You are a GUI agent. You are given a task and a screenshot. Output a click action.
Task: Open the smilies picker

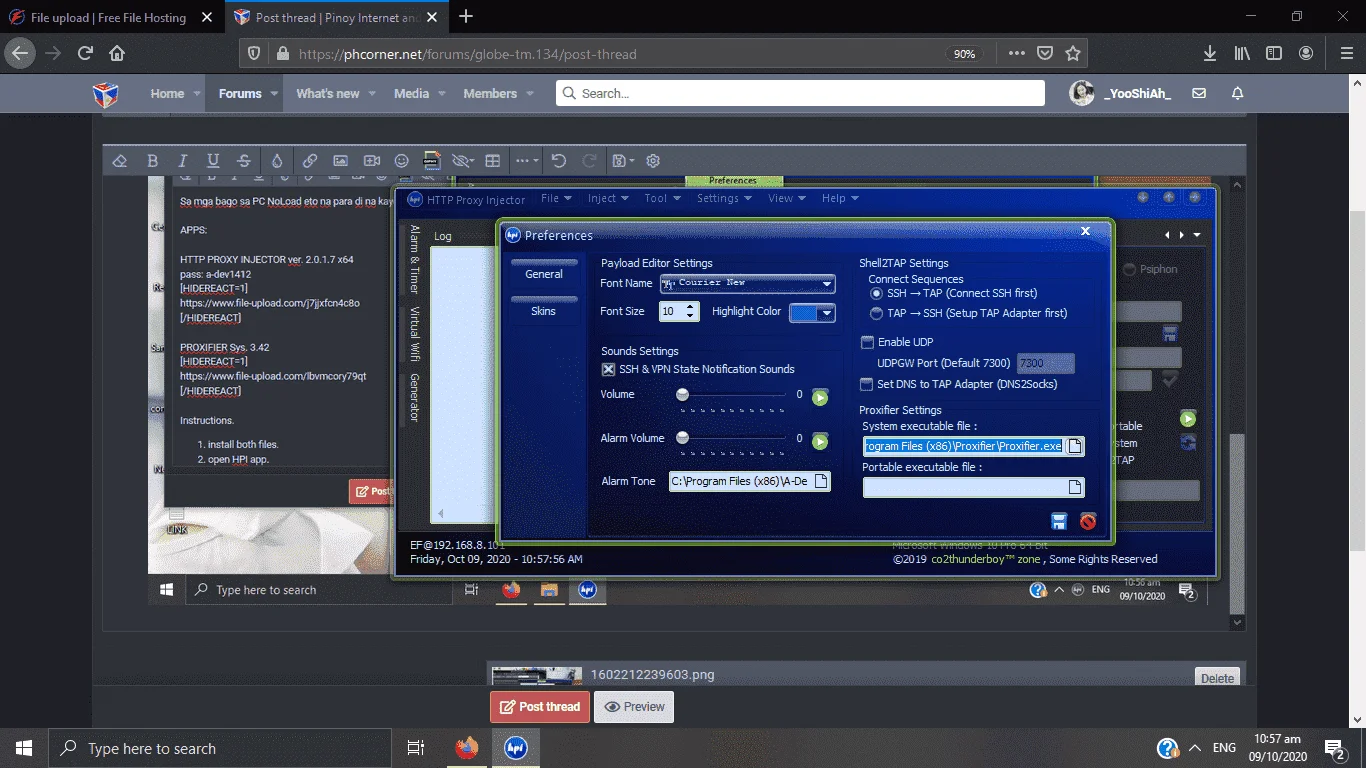pyautogui.click(x=402, y=161)
